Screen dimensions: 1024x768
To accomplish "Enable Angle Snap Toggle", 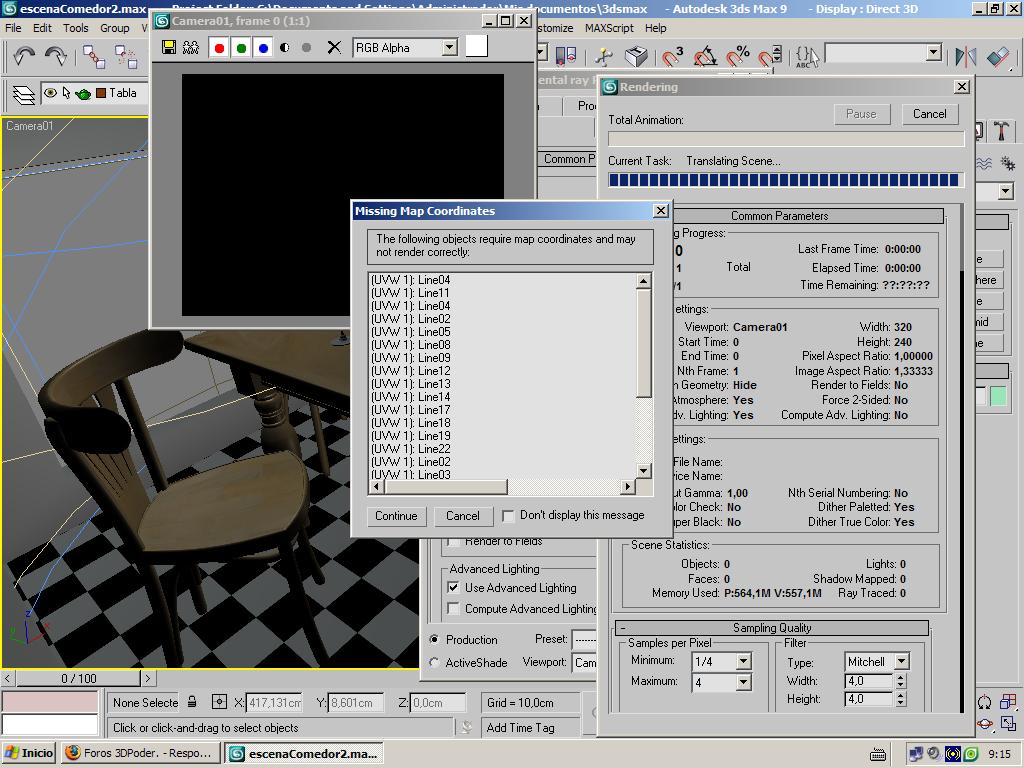I will 705,56.
